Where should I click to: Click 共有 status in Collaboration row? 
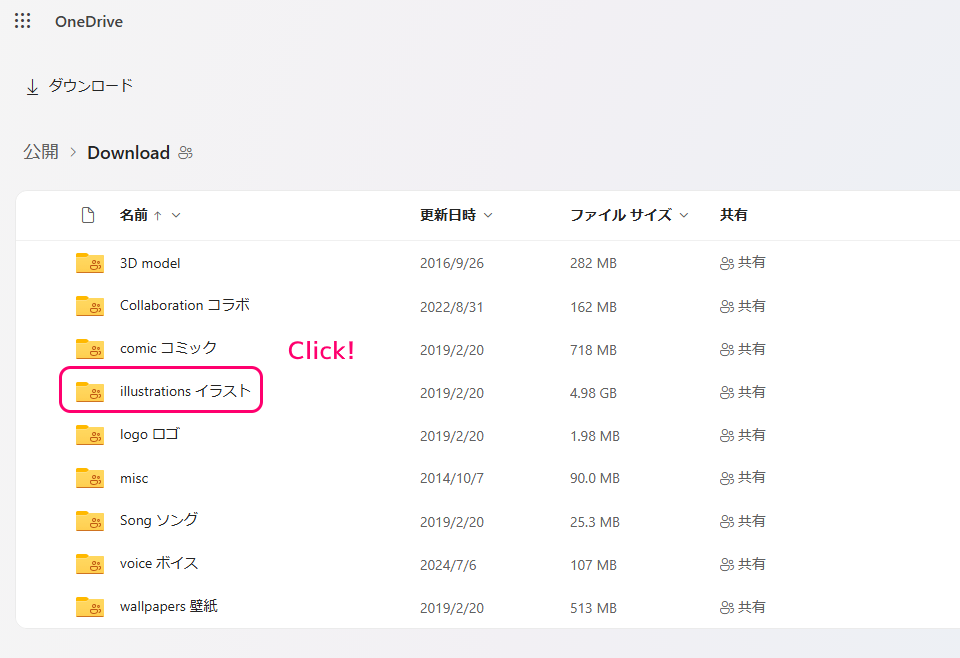click(x=743, y=306)
